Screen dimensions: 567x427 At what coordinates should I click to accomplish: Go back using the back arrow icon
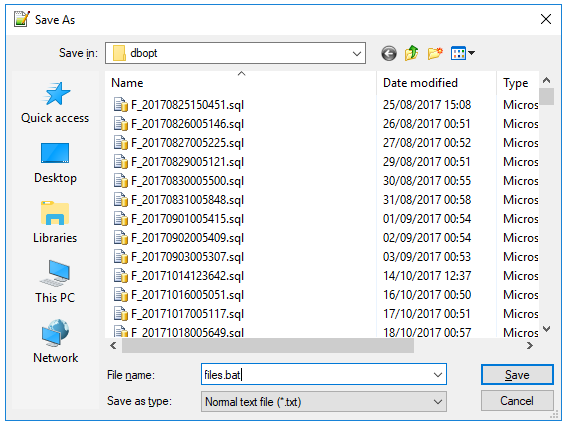(x=389, y=54)
